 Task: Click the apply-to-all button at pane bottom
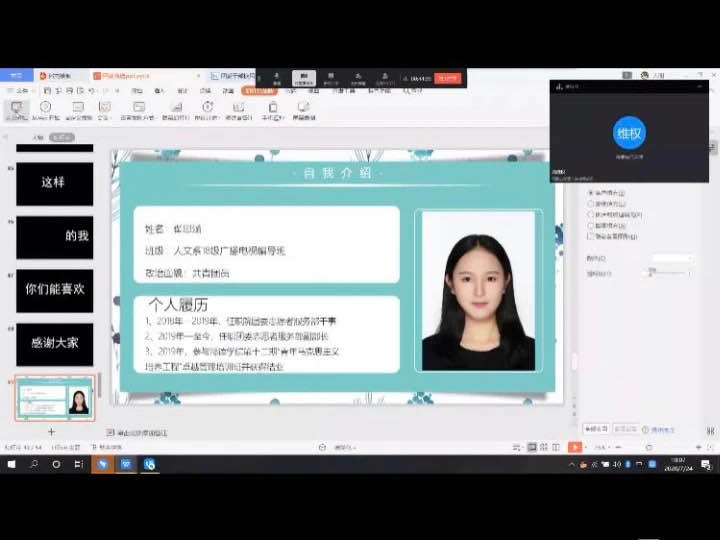[x=597, y=429]
